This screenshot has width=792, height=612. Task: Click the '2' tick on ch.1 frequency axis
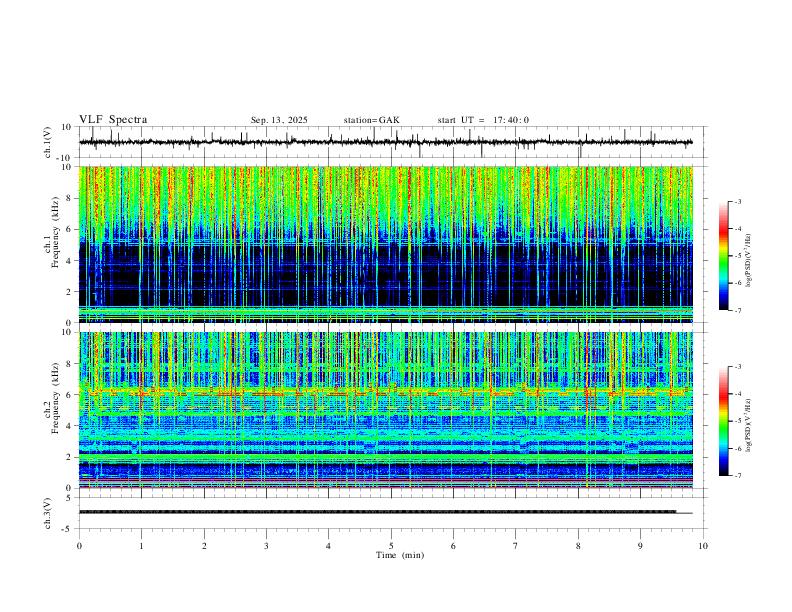(x=69, y=291)
